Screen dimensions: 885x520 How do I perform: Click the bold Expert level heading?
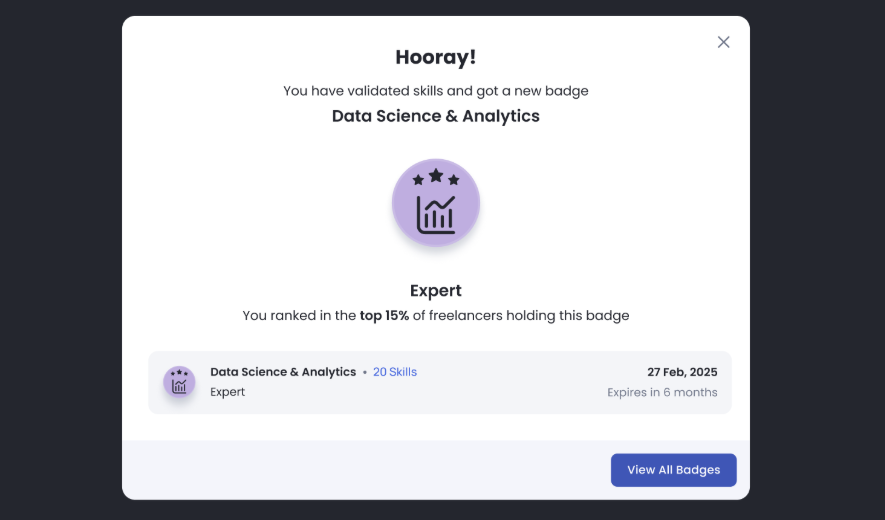435,291
